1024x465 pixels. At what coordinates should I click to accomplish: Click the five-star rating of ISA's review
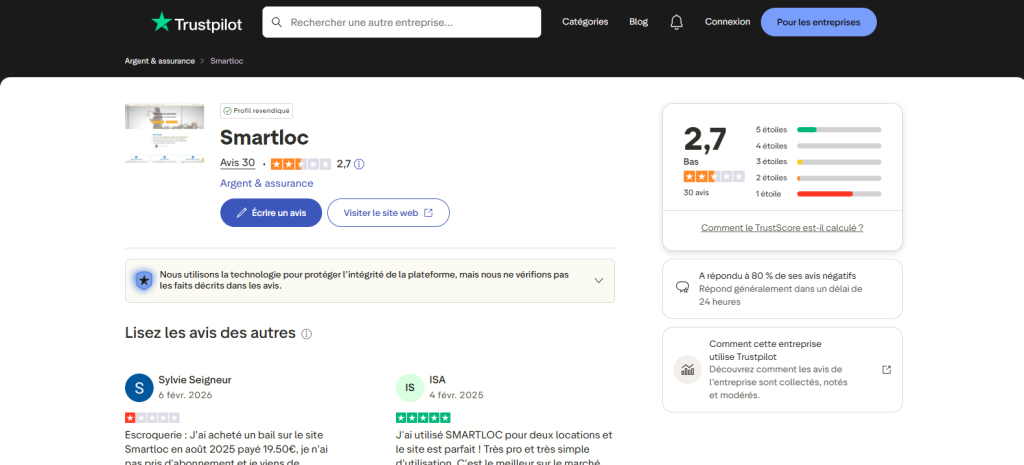pyautogui.click(x=423, y=418)
